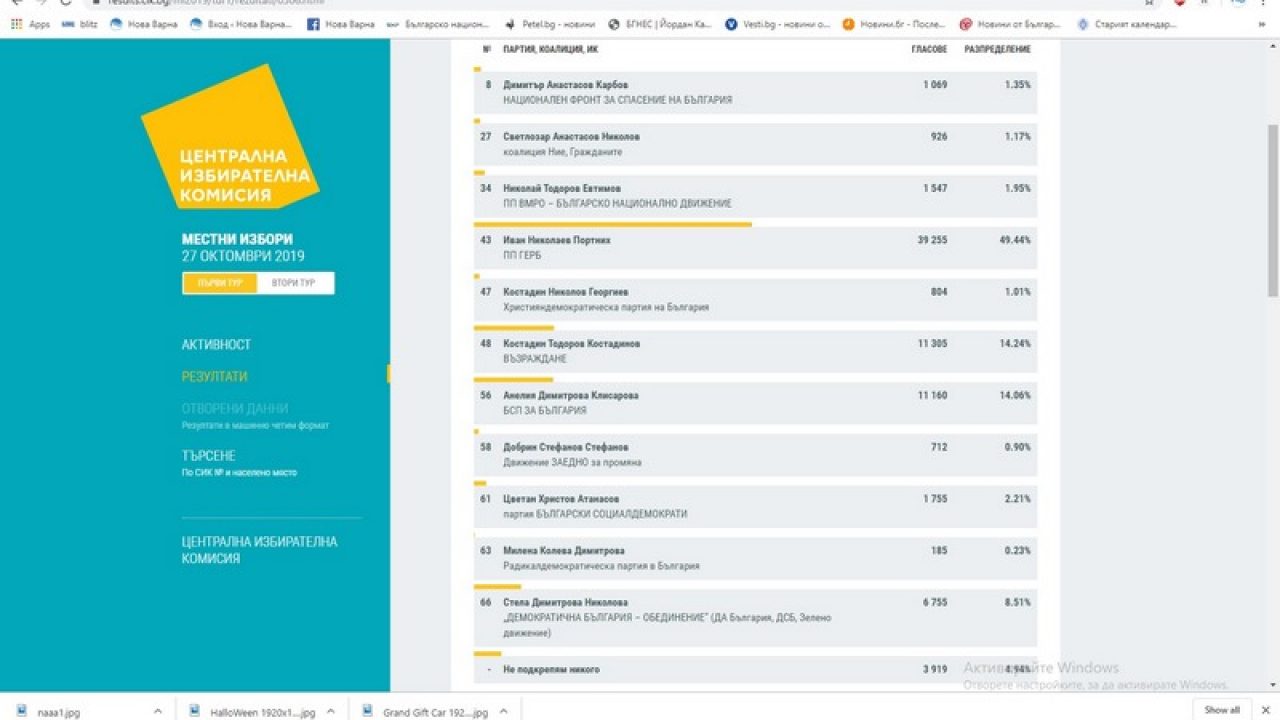Expand options for naaa1.jpg download

157,711
